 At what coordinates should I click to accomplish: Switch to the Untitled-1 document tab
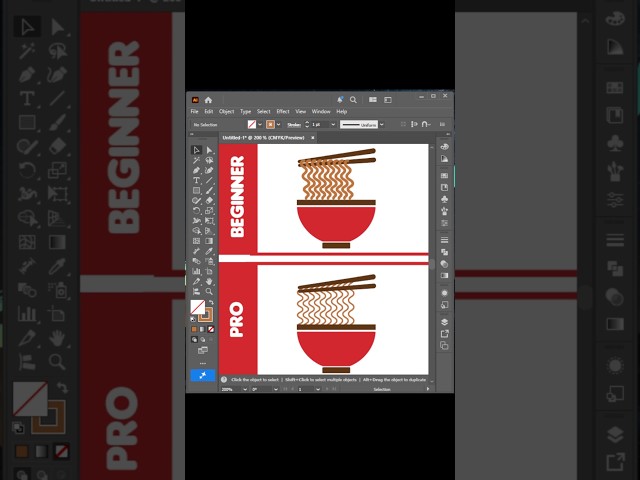pyautogui.click(x=264, y=138)
